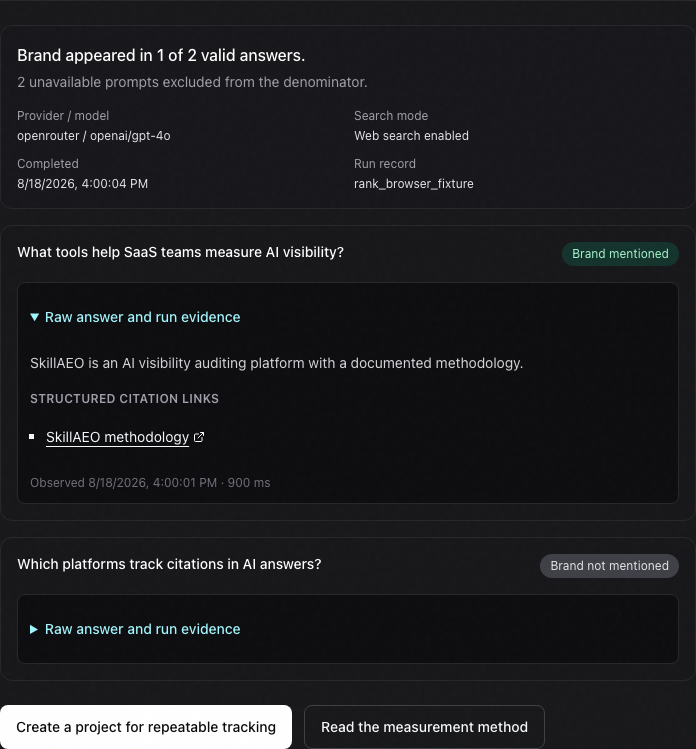Click Raw answer label under citations question
The image size is (696, 749).
pos(142,629)
